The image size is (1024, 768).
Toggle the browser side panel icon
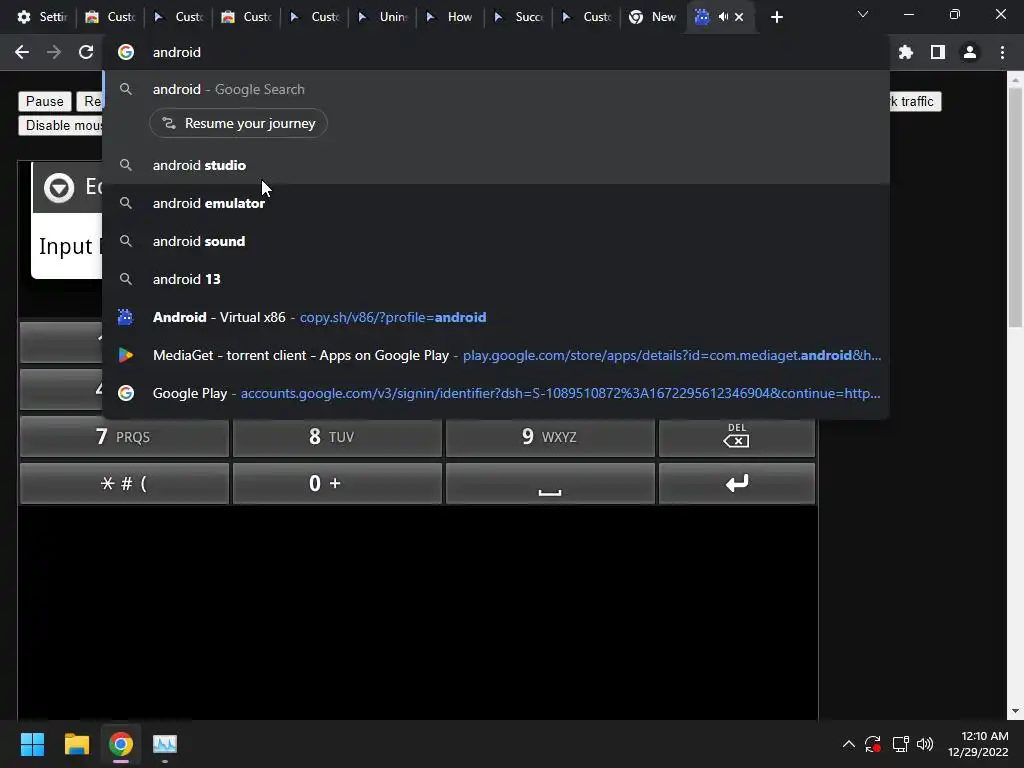[x=938, y=52]
